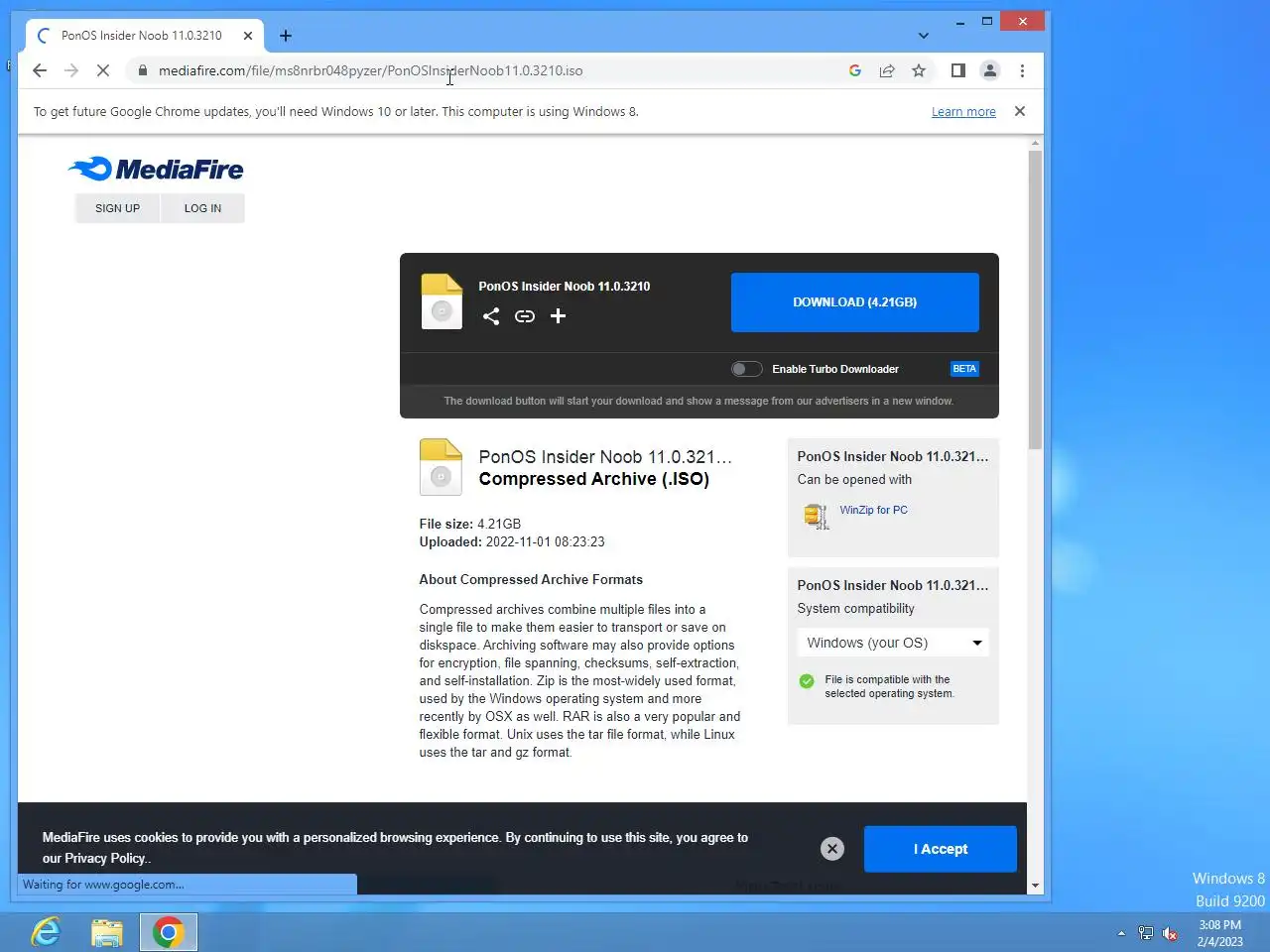The height and width of the screenshot is (952, 1270).
Task: Click the DOWNLOAD (4.21GB) button
Action: tap(855, 302)
